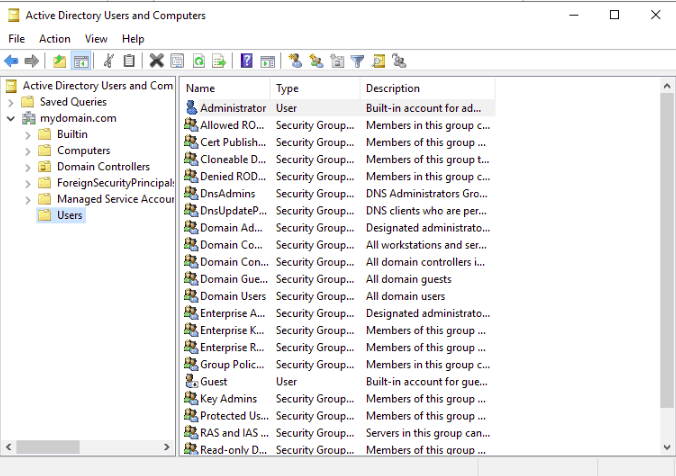Click 'All domain guests' description

point(408,279)
